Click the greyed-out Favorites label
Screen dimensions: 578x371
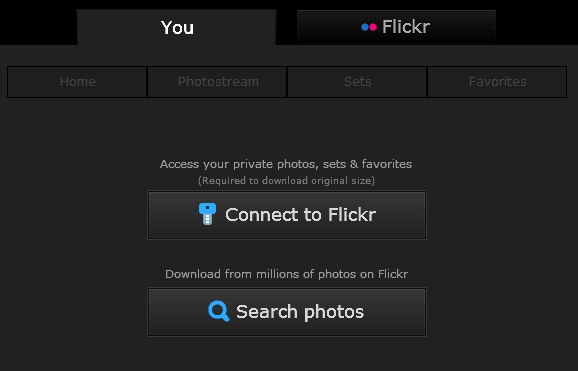click(498, 82)
